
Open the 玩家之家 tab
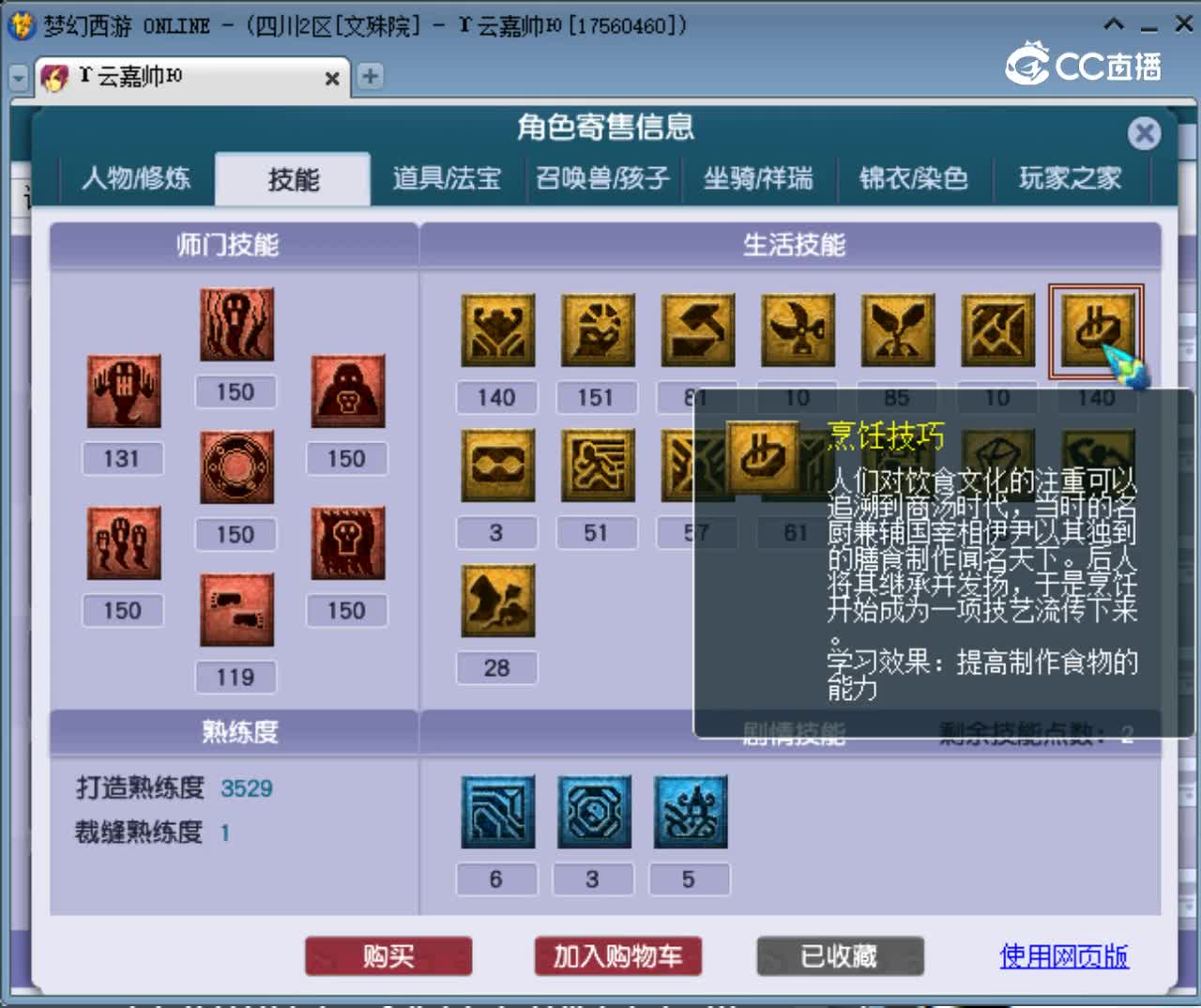(1071, 178)
